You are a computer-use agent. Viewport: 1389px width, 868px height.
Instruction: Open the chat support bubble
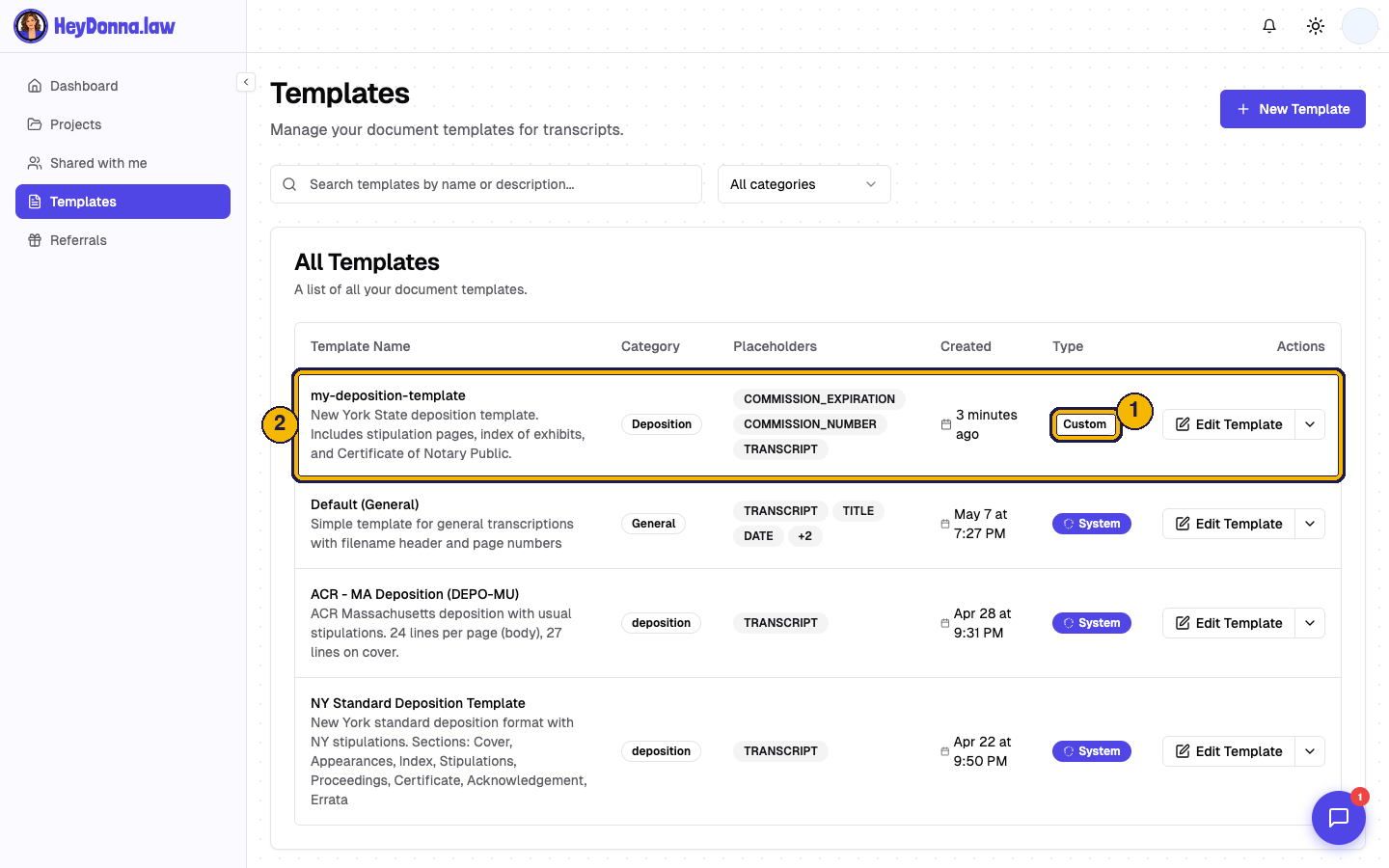coord(1339,818)
